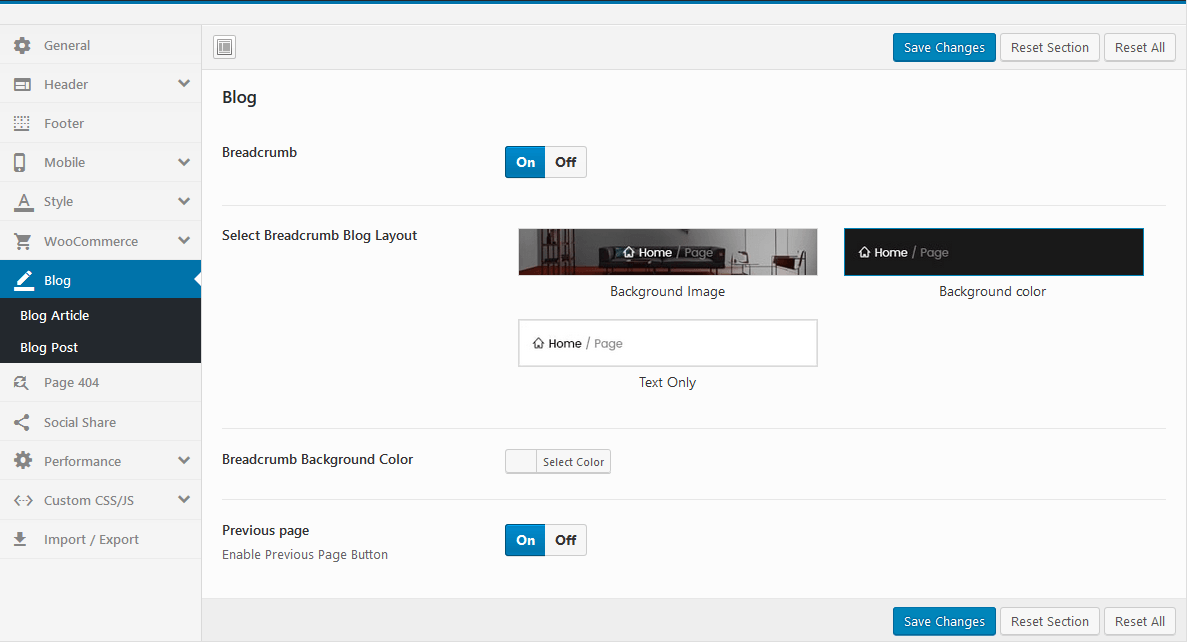Expand the WooCommerce submenu chevron
The height and width of the screenshot is (642, 1187).
[184, 241]
